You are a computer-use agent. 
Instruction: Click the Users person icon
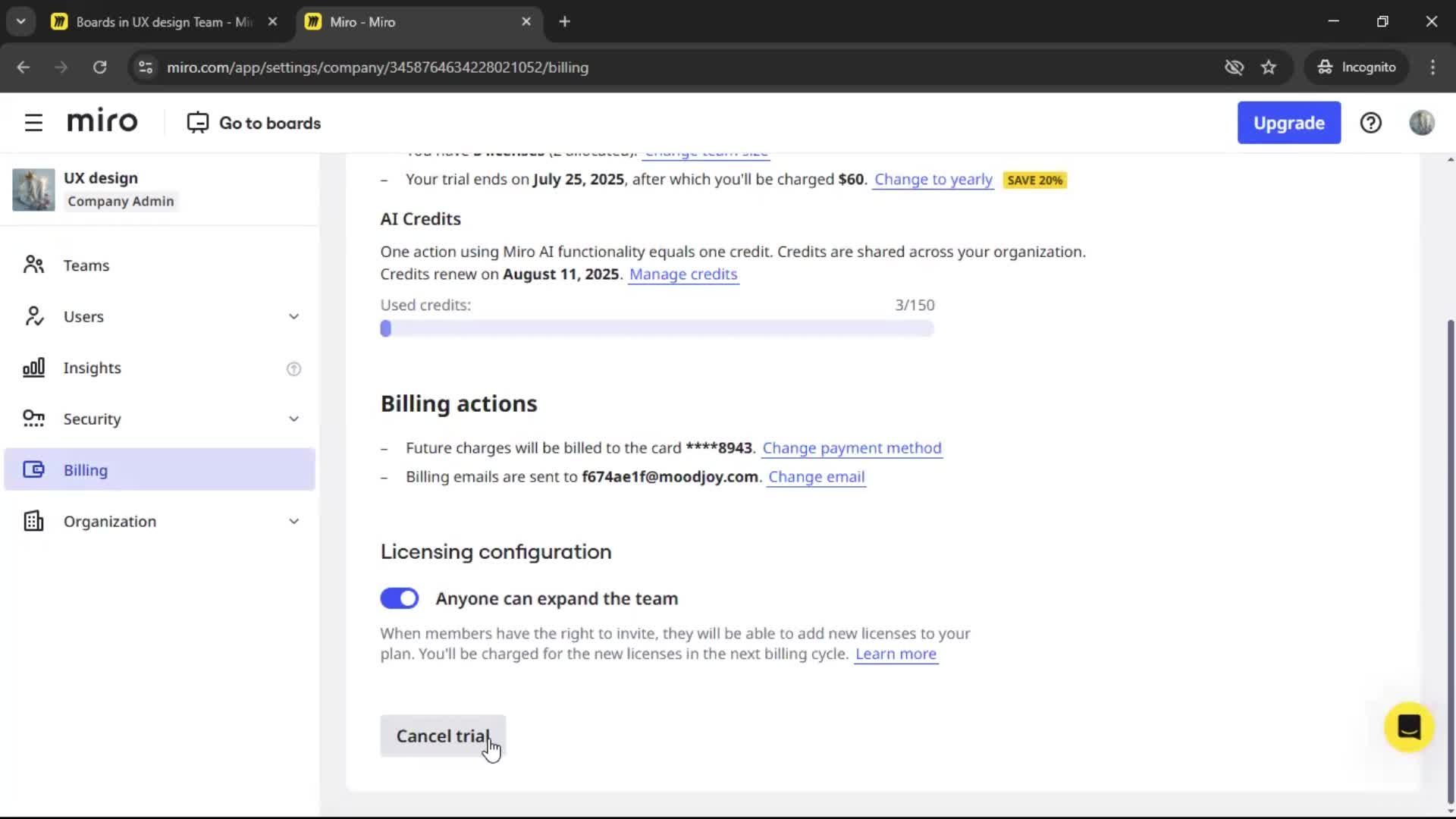tap(33, 316)
